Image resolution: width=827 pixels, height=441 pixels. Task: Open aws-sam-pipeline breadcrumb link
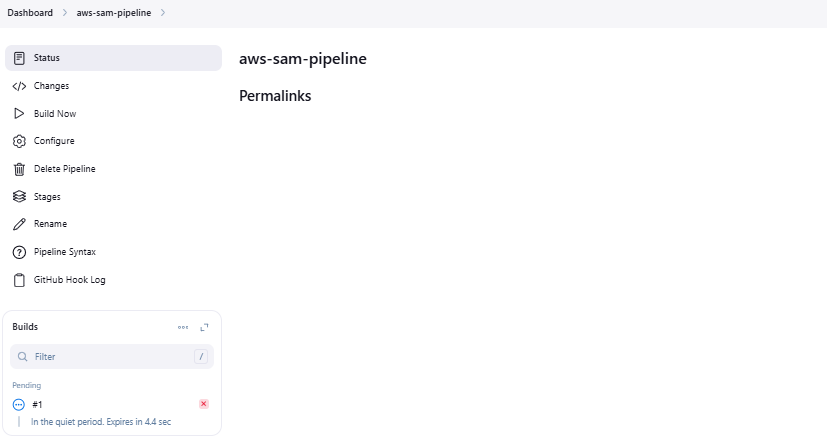pyautogui.click(x=114, y=13)
